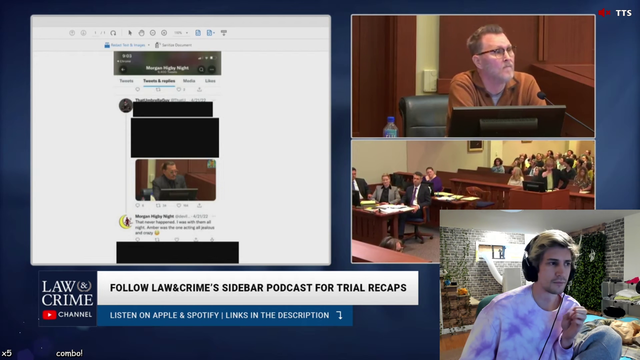Viewport: 640px width, 360px height.
Task: Click the like heart in top tweet row
Action: 179,89
